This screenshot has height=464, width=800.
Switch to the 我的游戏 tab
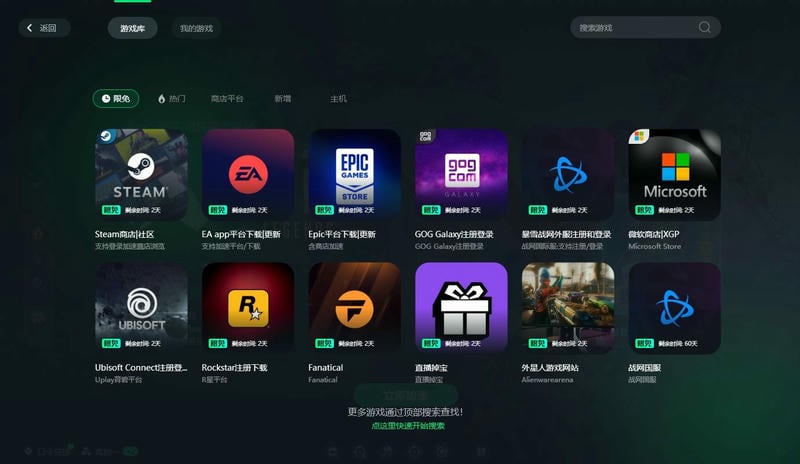click(196, 28)
